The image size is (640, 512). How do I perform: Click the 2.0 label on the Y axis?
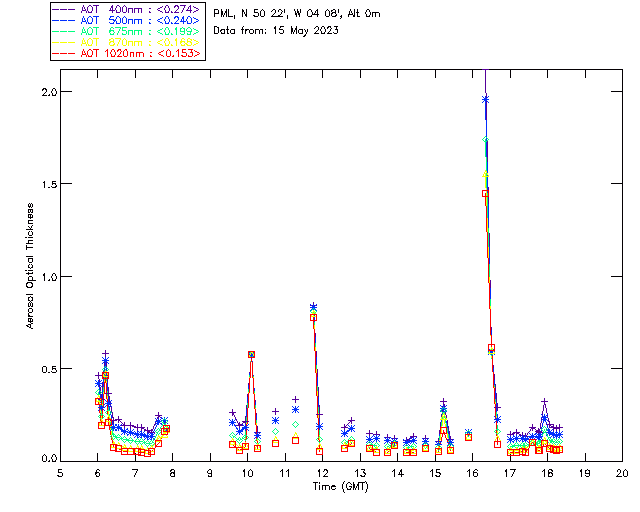(x=48, y=91)
